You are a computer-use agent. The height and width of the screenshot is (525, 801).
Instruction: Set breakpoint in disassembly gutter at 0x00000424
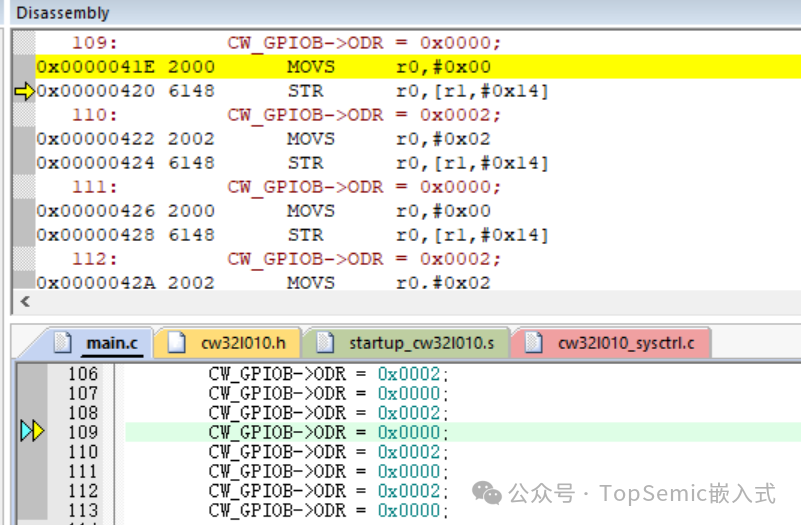(x=24, y=163)
